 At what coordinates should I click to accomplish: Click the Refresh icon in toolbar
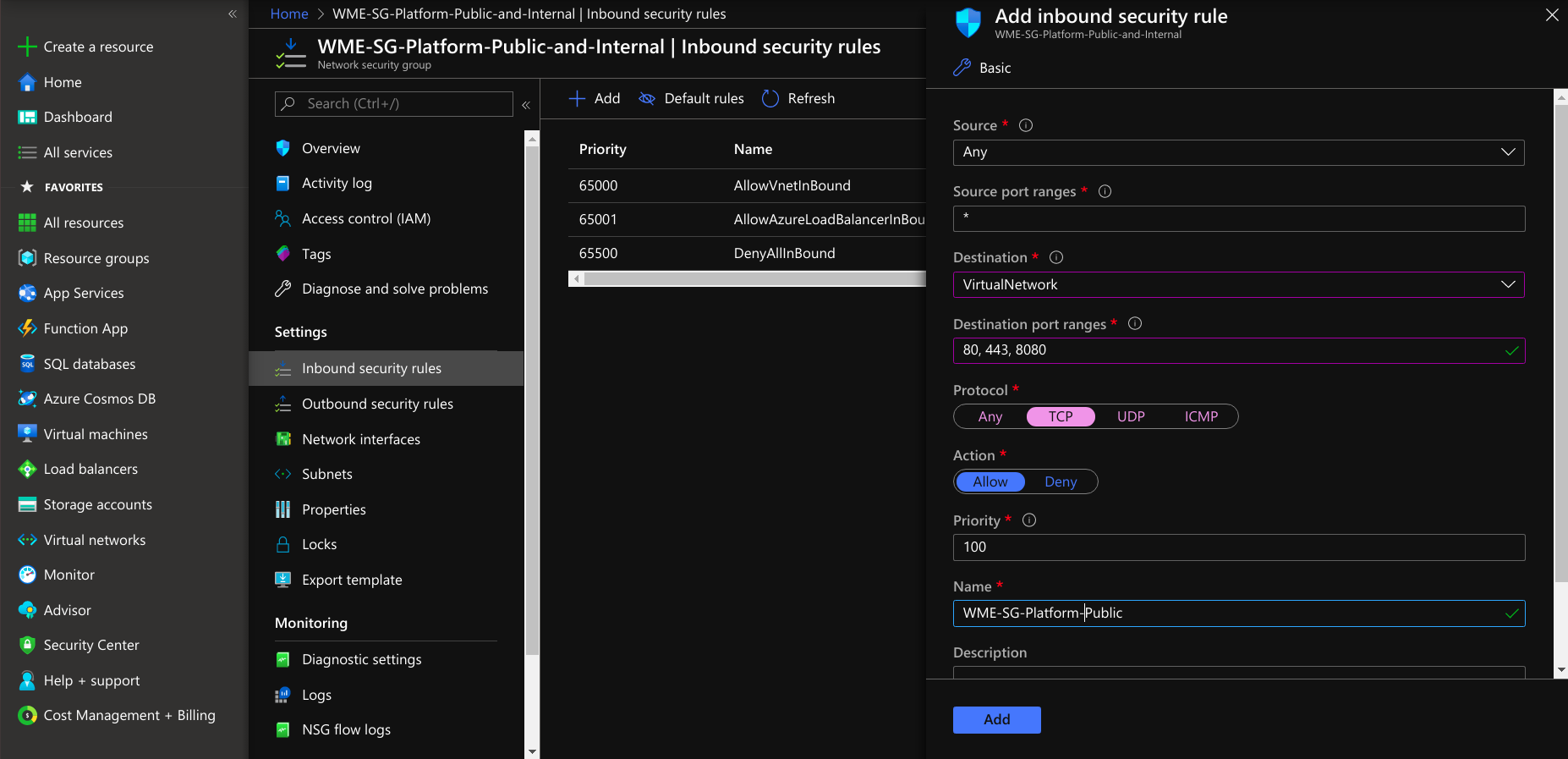[x=770, y=99]
